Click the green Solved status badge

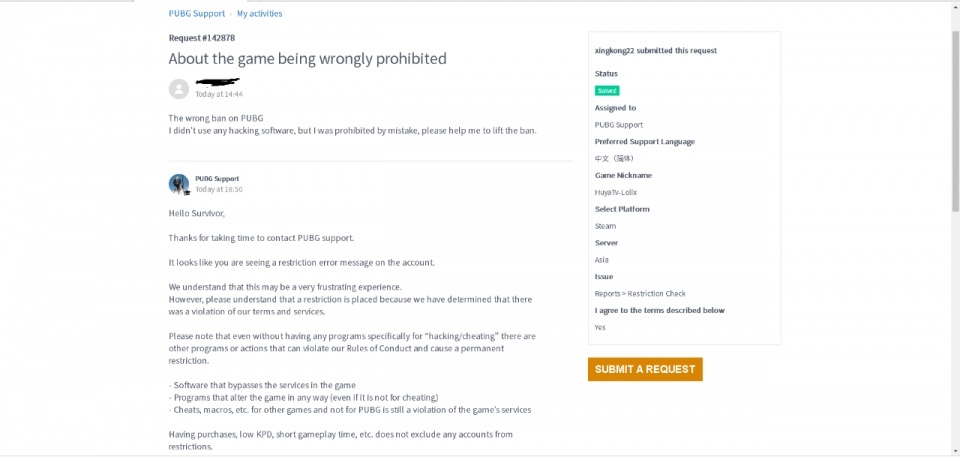[x=607, y=90]
